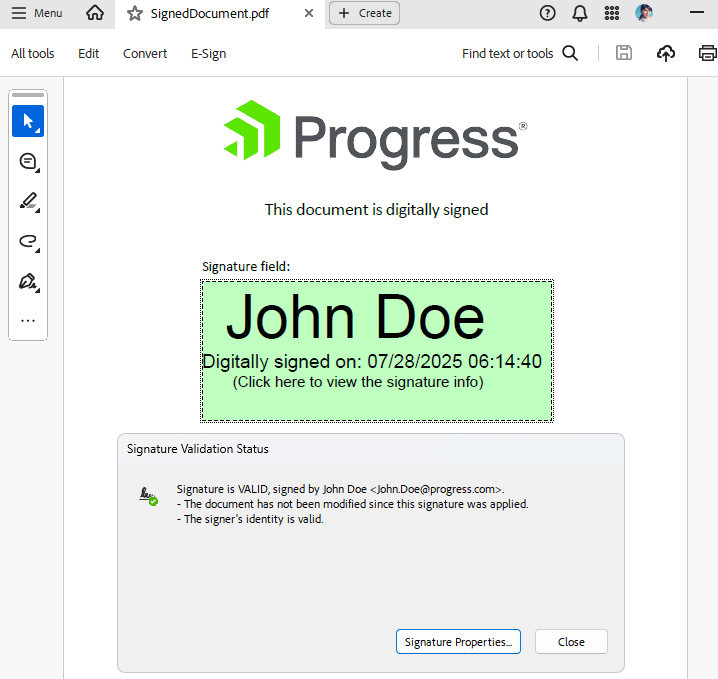Click the Save floppy disk icon
The width and height of the screenshot is (718, 679).
click(x=624, y=53)
